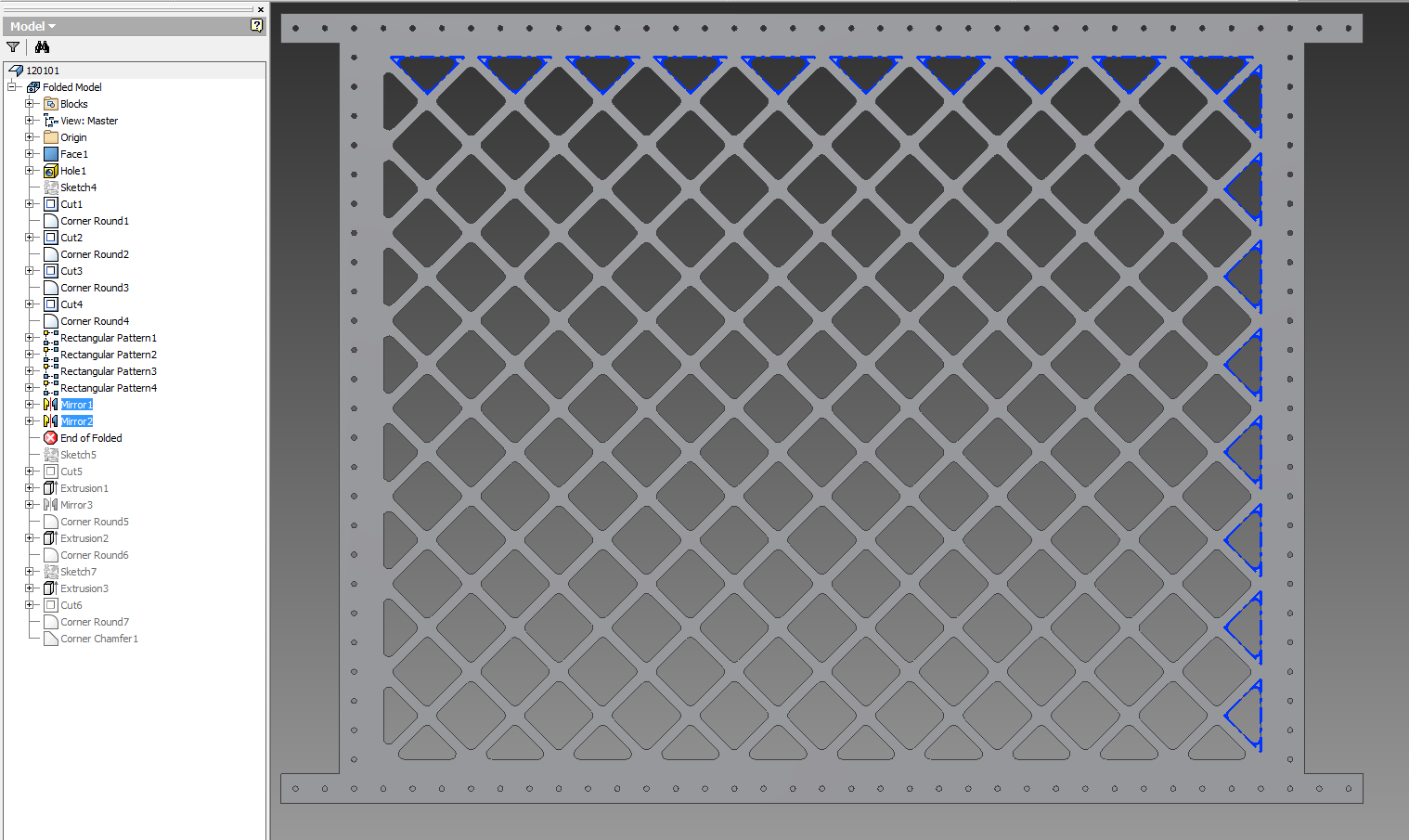
Task: Close the Model browser panel
Action: [260, 9]
